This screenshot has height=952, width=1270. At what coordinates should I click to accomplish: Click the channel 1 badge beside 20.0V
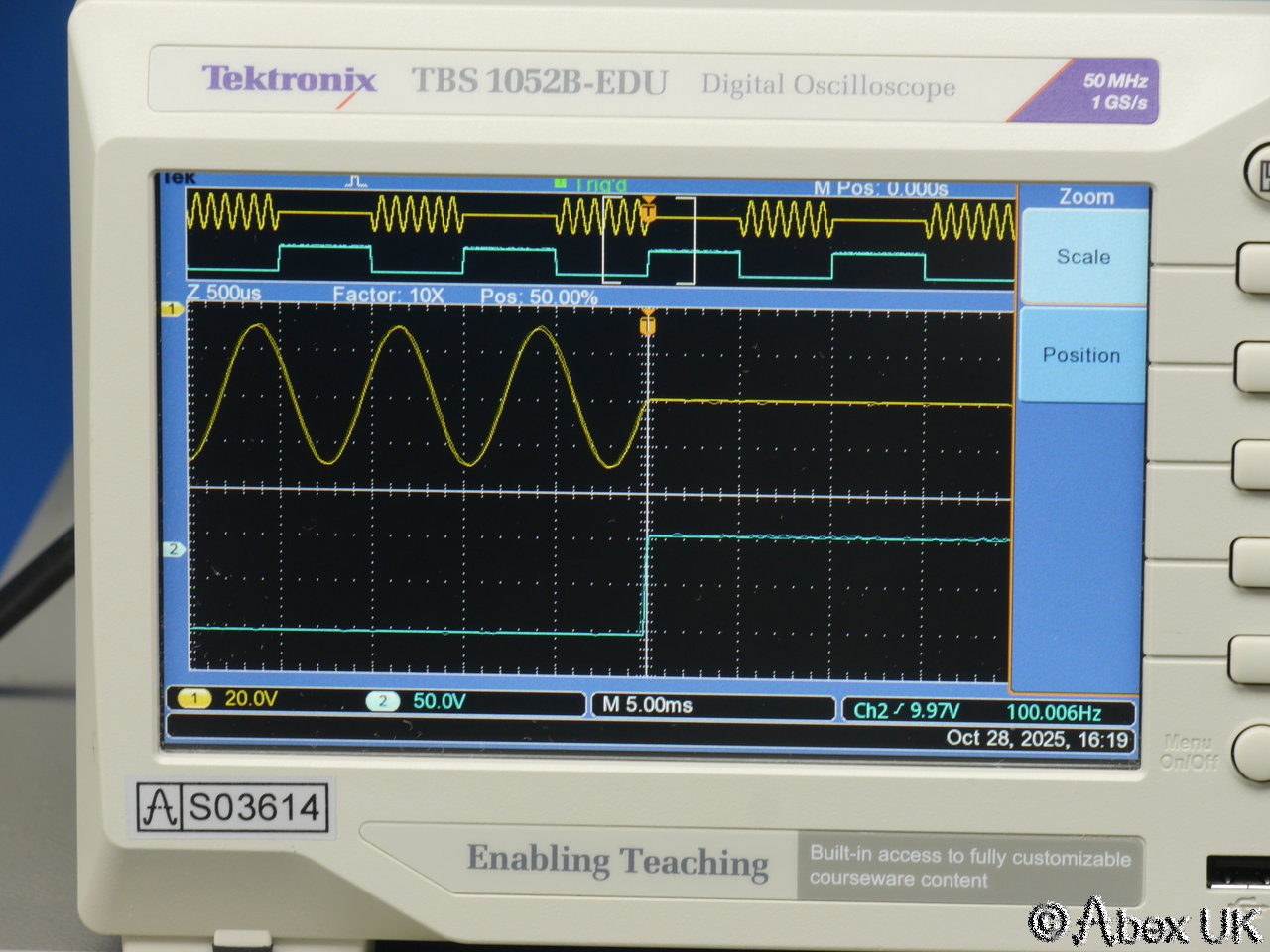(193, 699)
